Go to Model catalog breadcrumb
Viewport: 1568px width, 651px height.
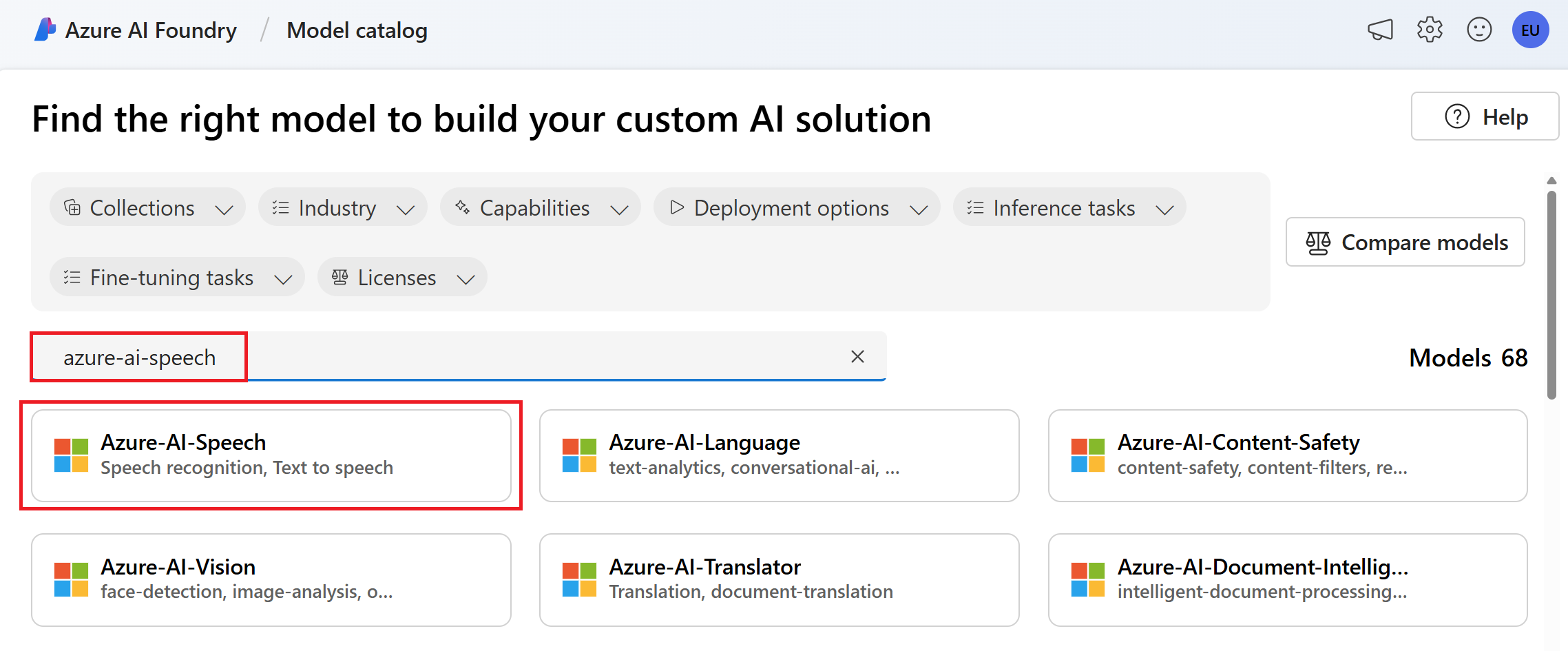357,30
